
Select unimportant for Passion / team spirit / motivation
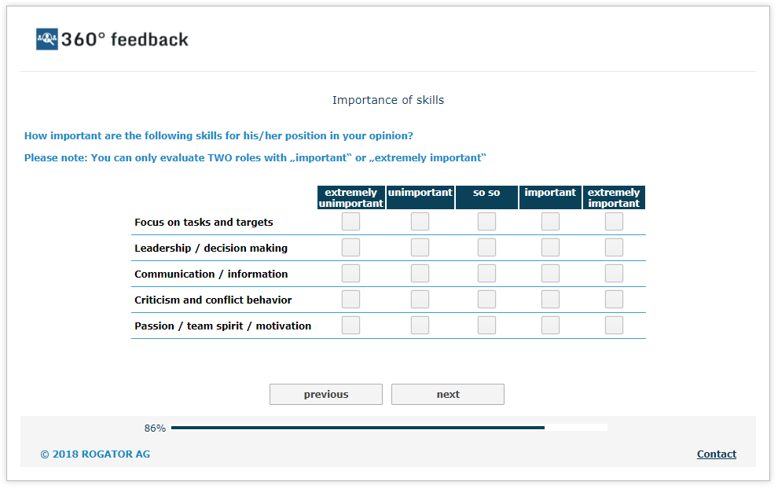pos(420,326)
